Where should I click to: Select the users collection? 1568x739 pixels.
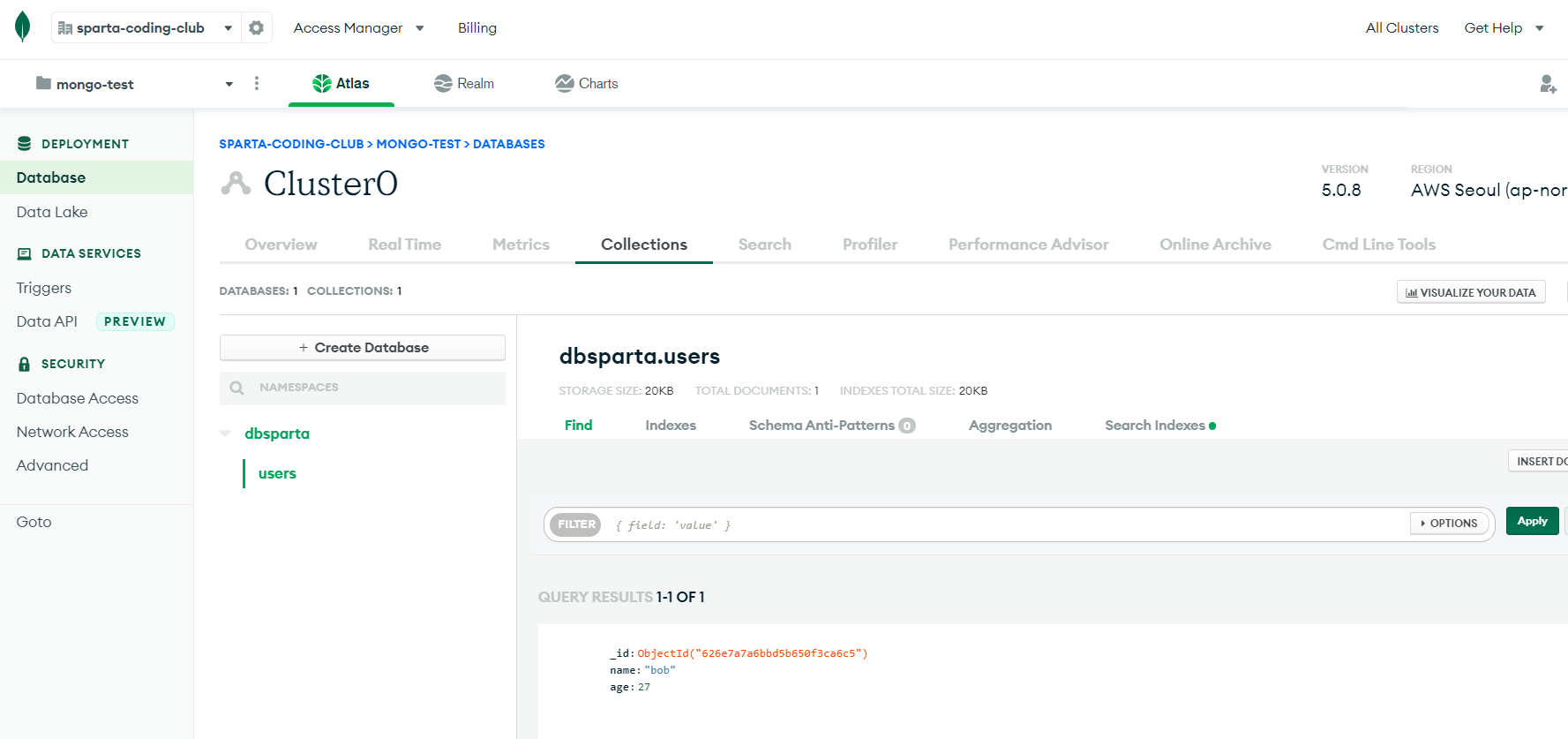pyautogui.click(x=277, y=473)
